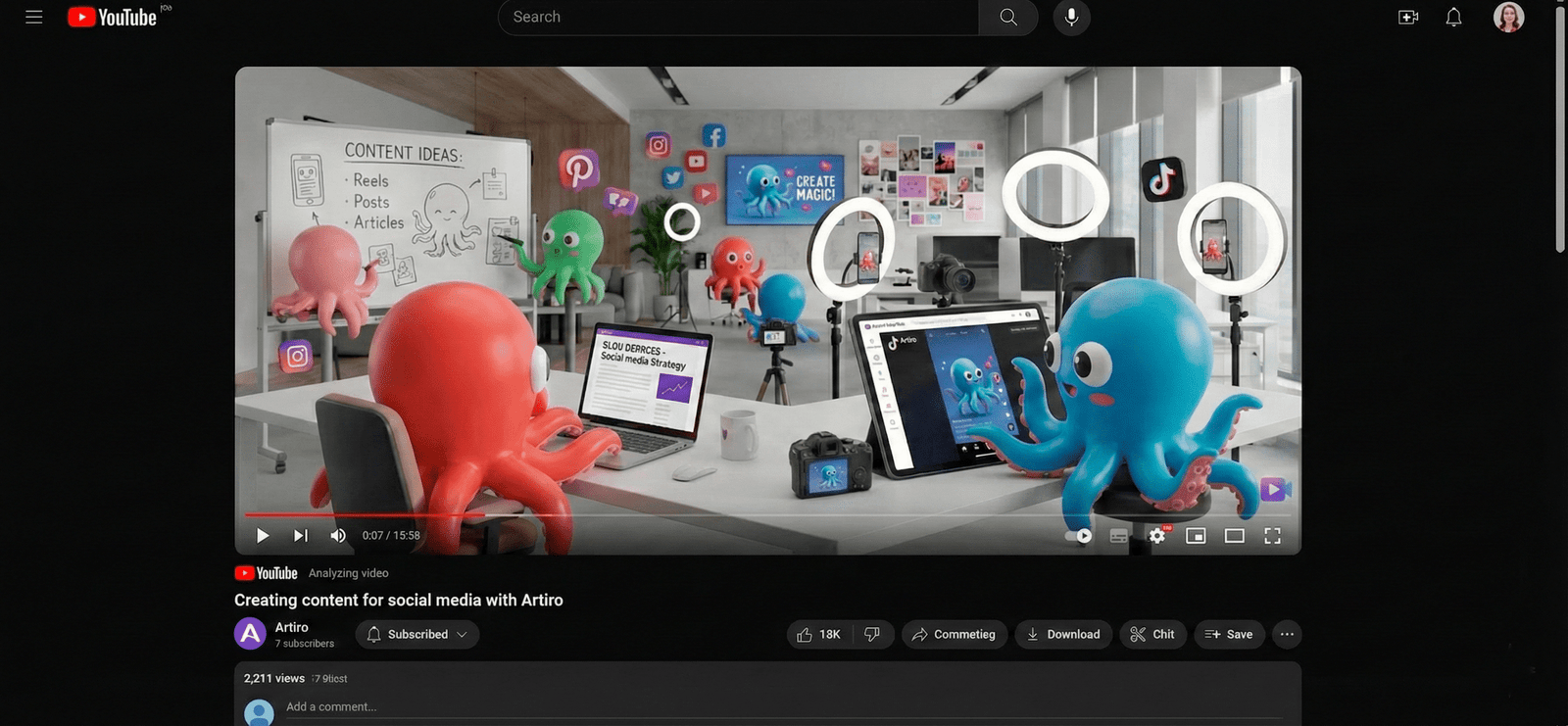Skip to the next video
This screenshot has height=726, width=1568.
(300, 536)
